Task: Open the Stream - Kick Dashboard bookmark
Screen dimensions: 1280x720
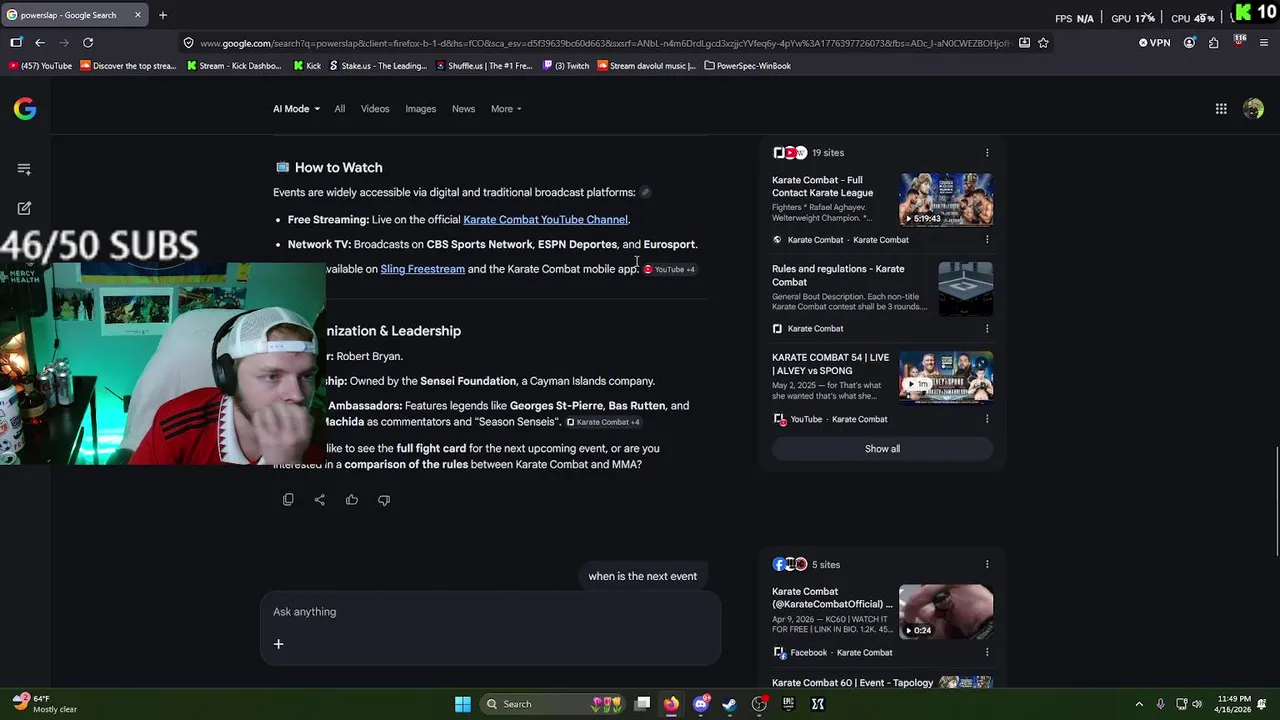Action: pyautogui.click(x=234, y=66)
